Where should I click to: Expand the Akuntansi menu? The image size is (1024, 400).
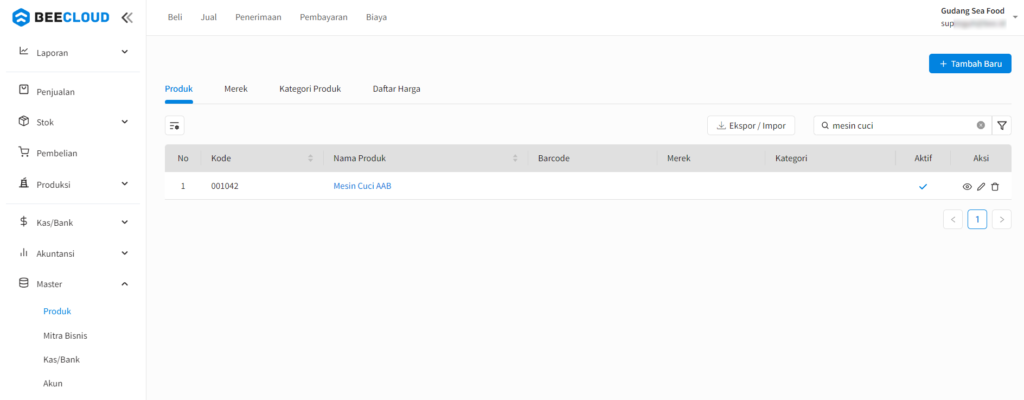coord(125,252)
